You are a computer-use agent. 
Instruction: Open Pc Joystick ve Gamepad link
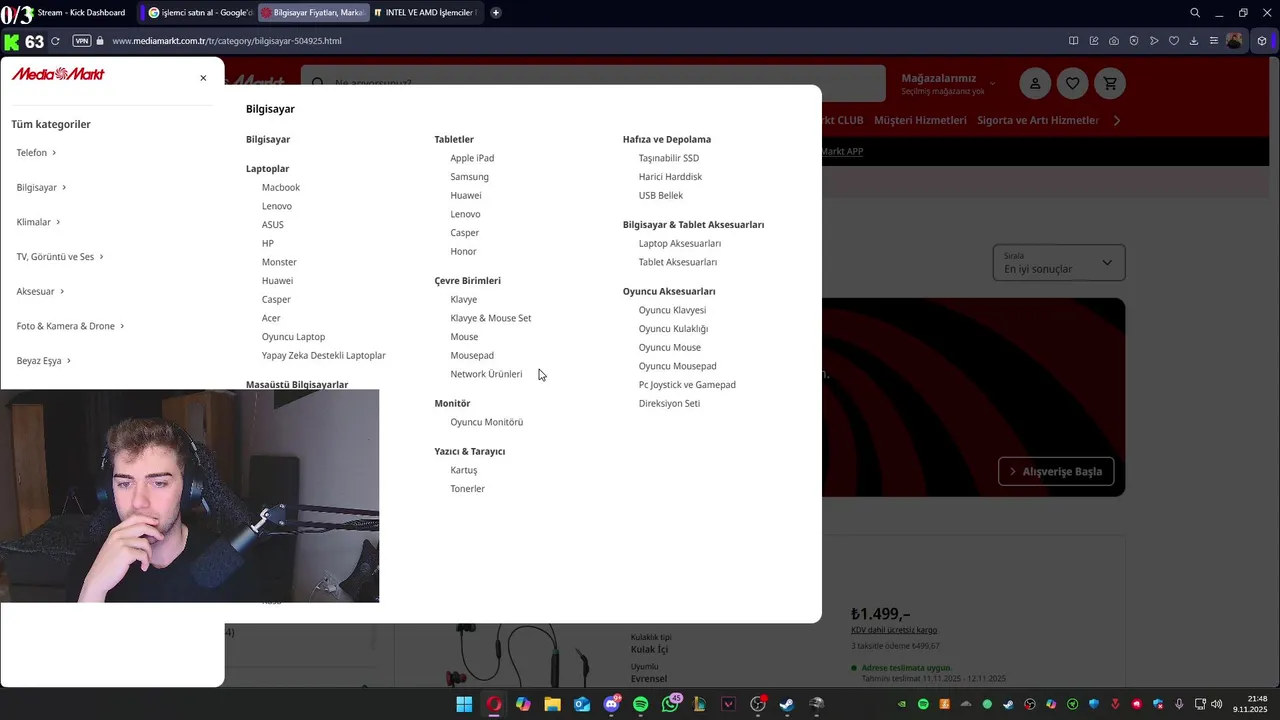687,385
